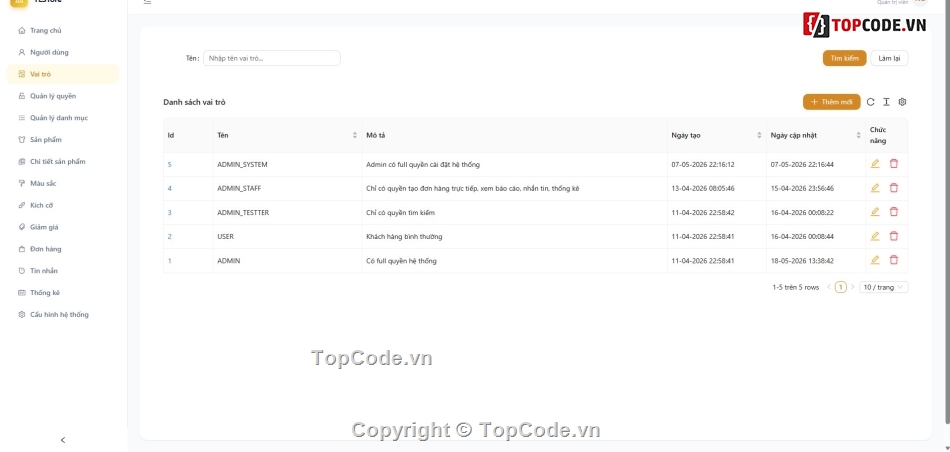The image size is (950, 452).
Task: Open role Id 1 link
Action: tap(170, 261)
